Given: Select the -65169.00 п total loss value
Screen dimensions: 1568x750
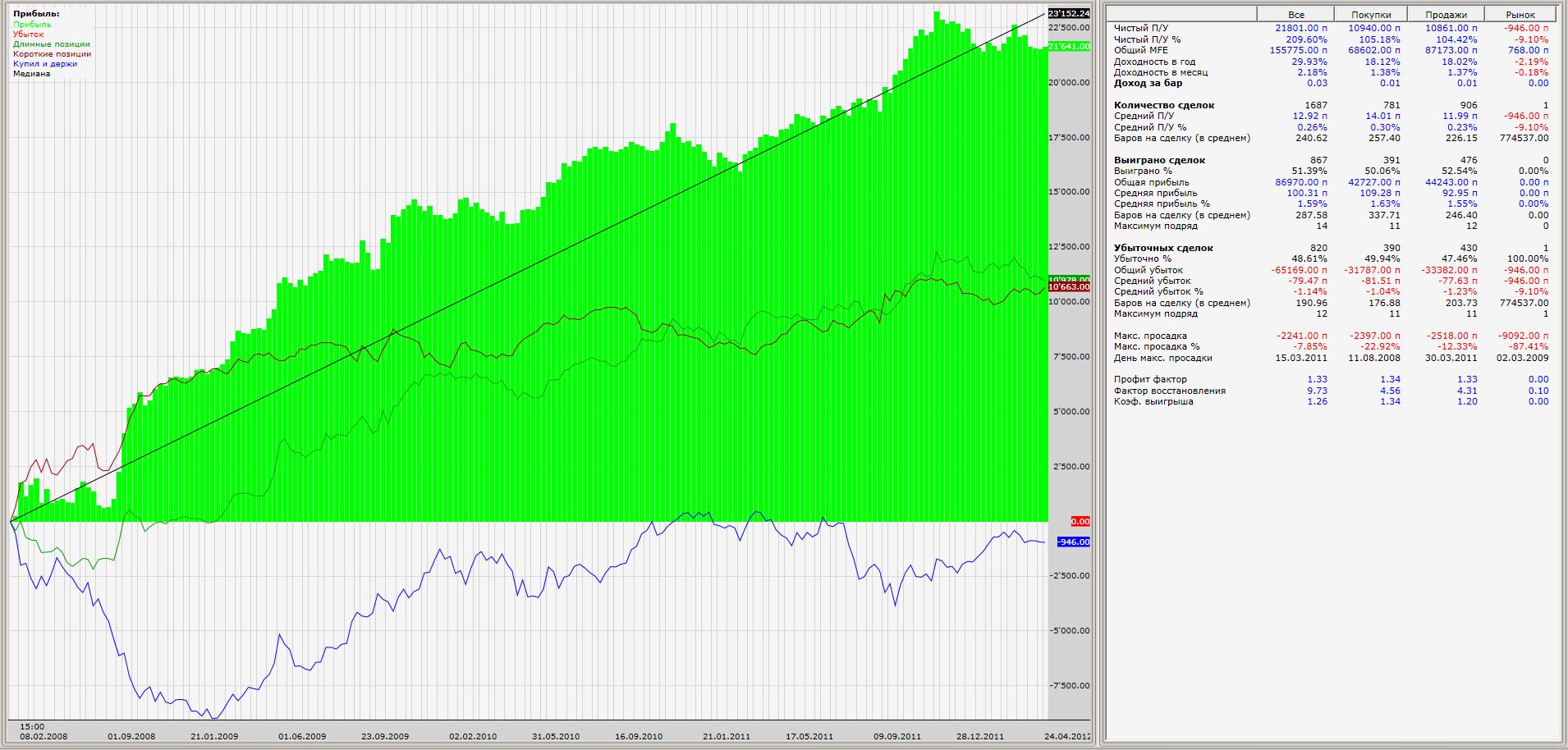Looking at the screenshot, I should pos(1300,270).
